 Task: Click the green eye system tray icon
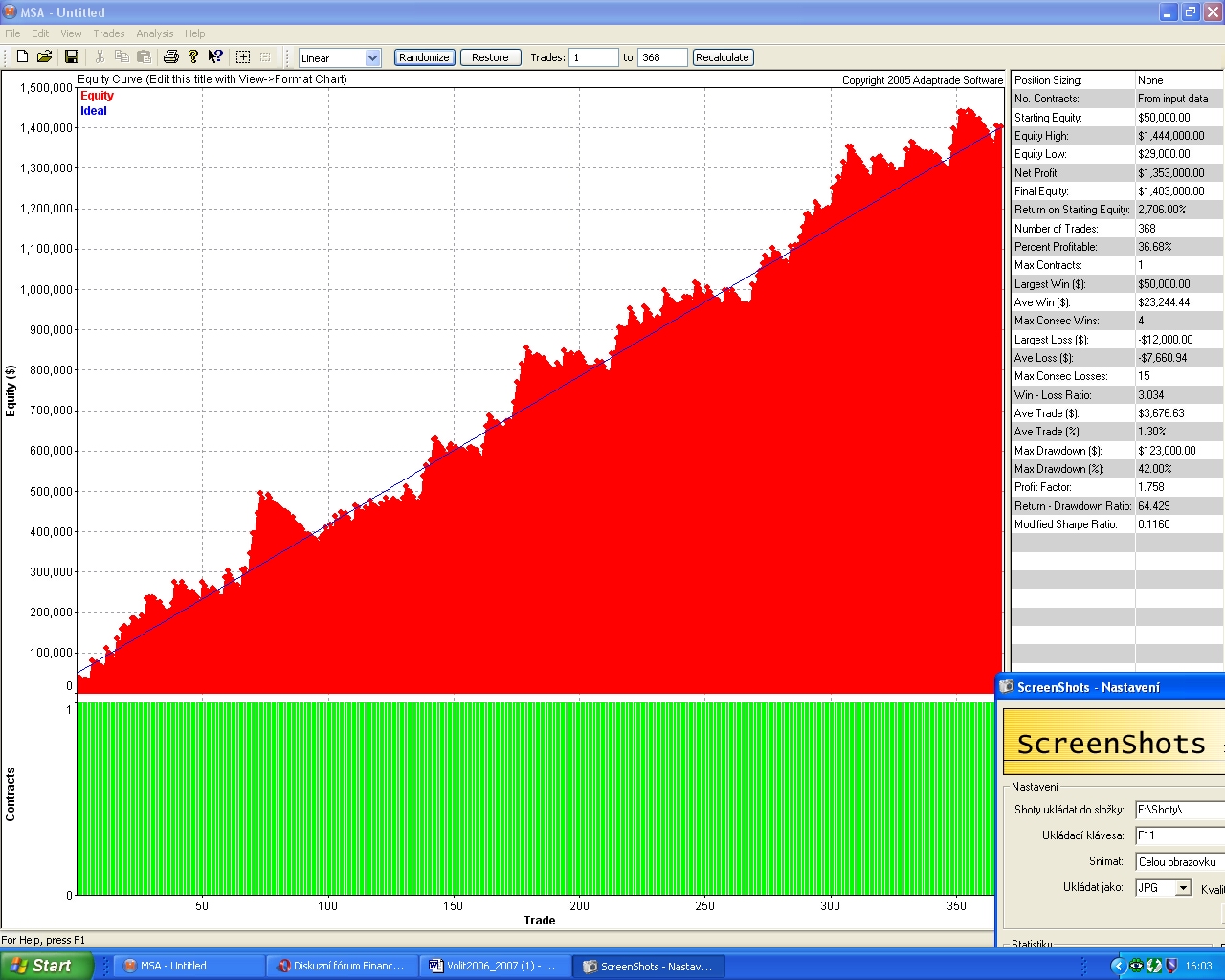[x=1136, y=966]
